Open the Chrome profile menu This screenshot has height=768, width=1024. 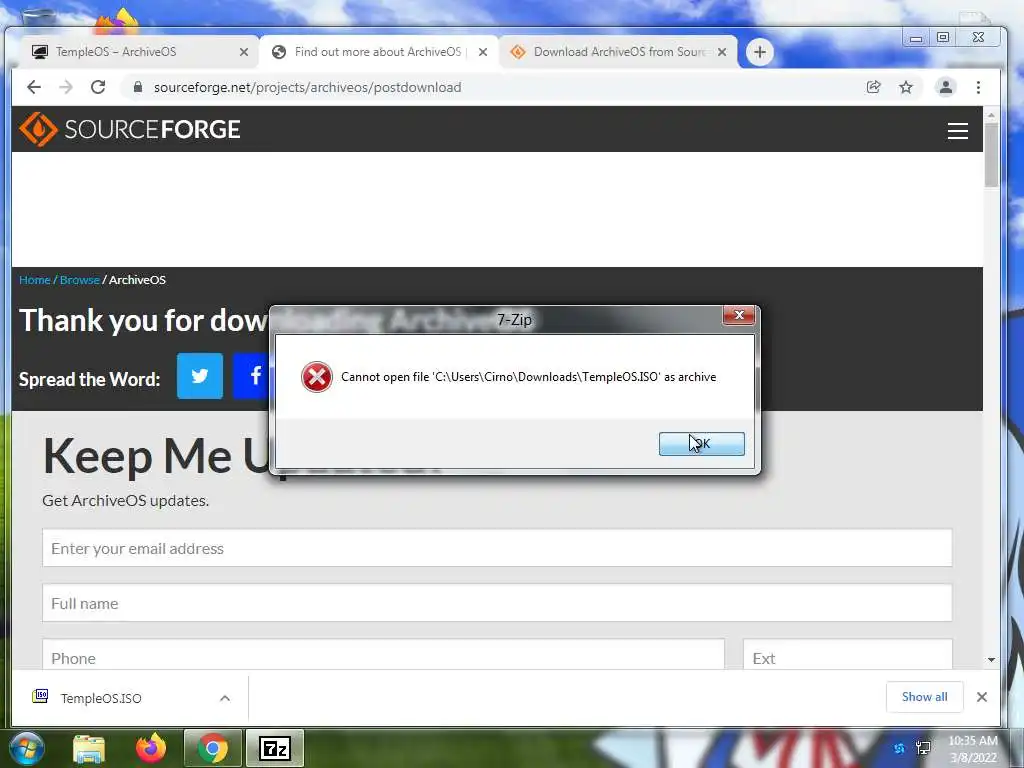point(946,87)
